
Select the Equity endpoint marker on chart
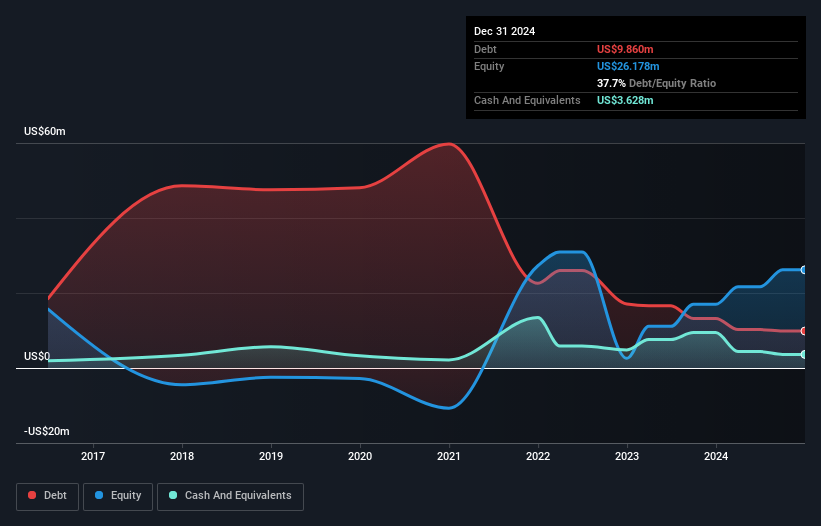click(803, 270)
